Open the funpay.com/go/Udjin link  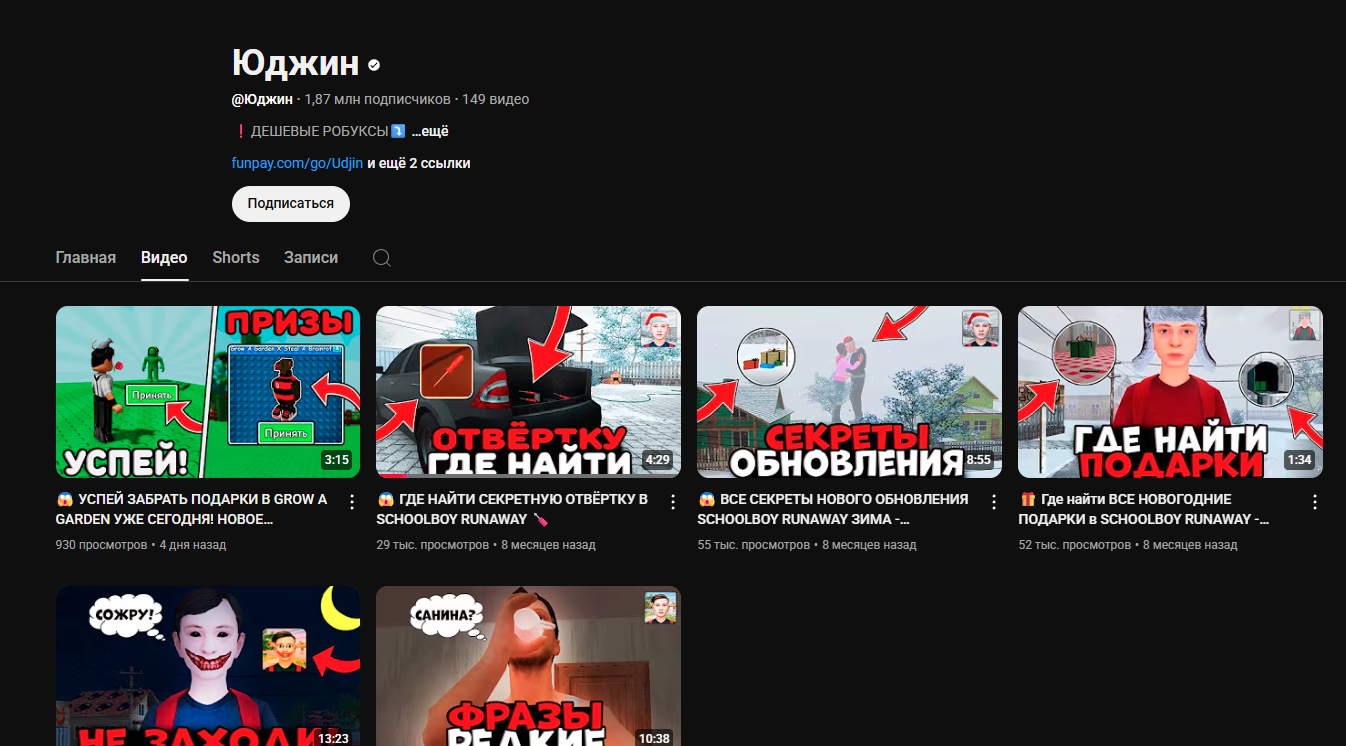(x=297, y=163)
